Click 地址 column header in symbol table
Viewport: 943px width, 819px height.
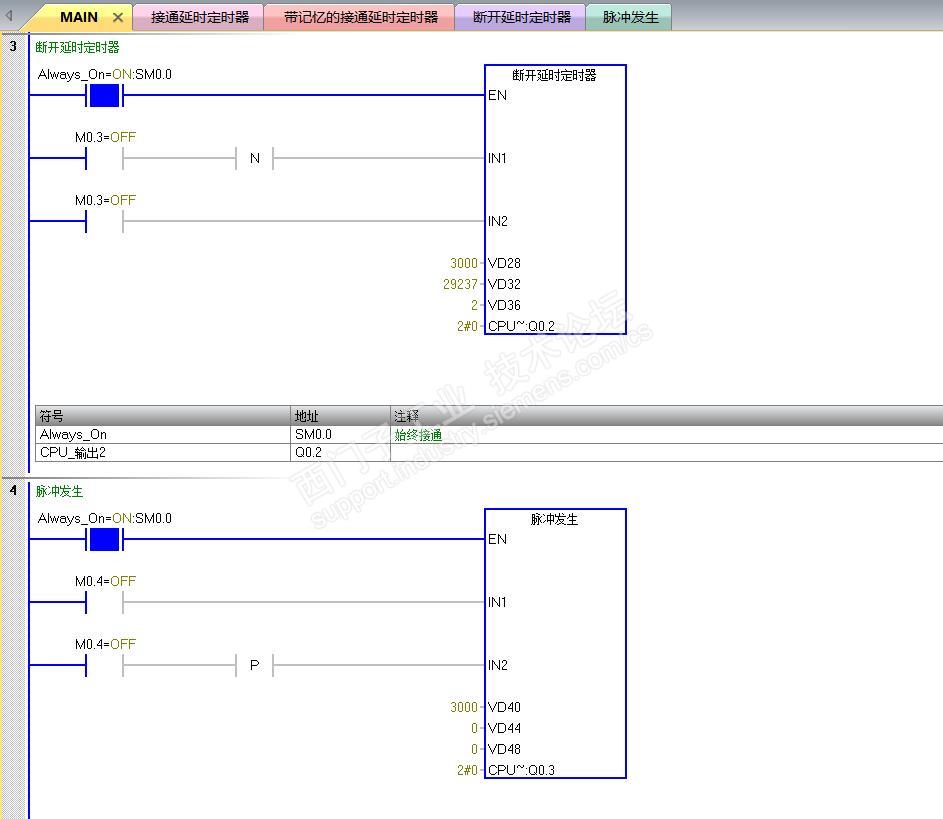coord(340,416)
